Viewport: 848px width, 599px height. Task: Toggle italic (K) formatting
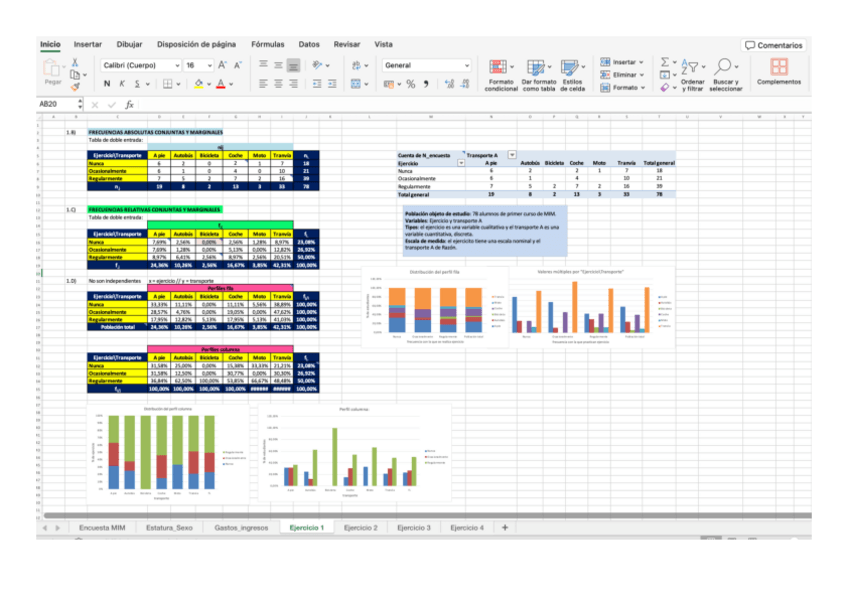[x=121, y=84]
